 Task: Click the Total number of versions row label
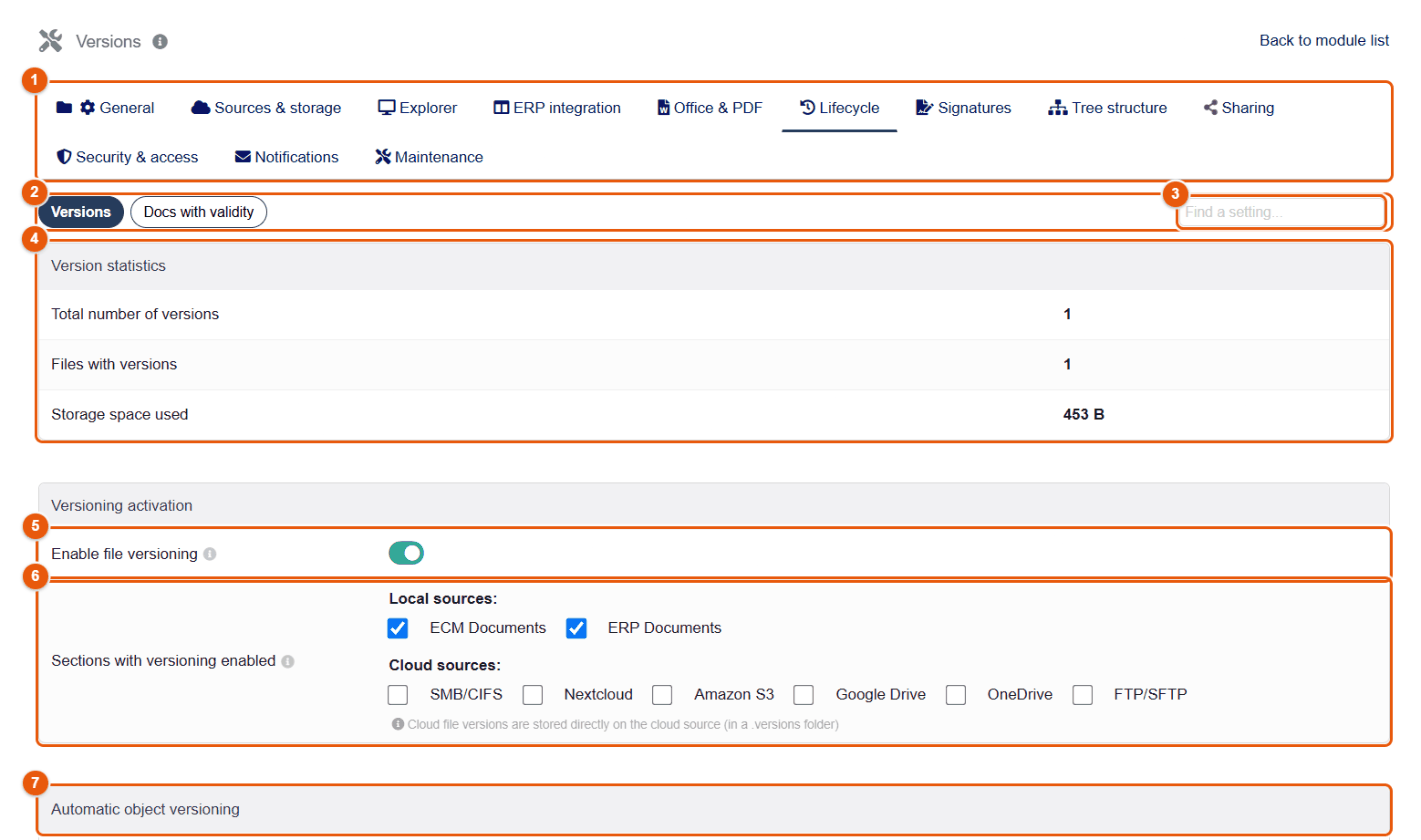(135, 314)
